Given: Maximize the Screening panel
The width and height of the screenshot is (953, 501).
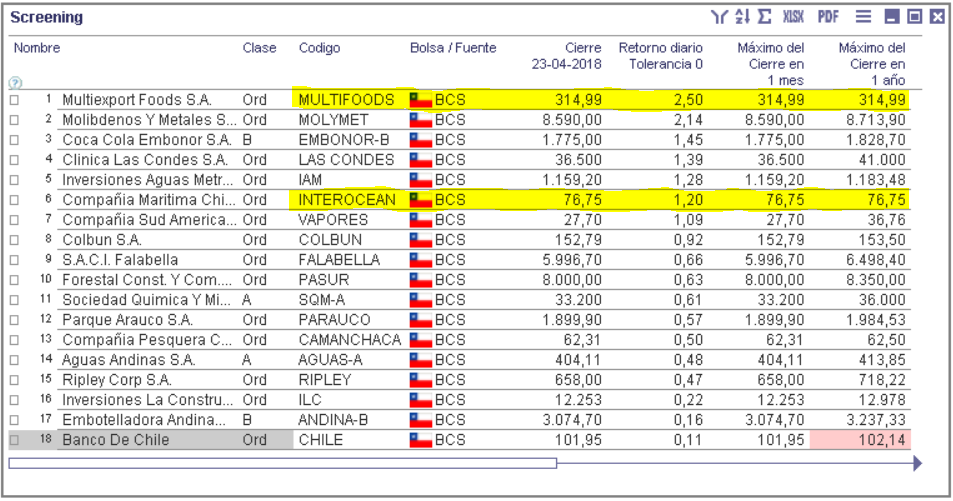Looking at the screenshot, I should coord(915,16).
